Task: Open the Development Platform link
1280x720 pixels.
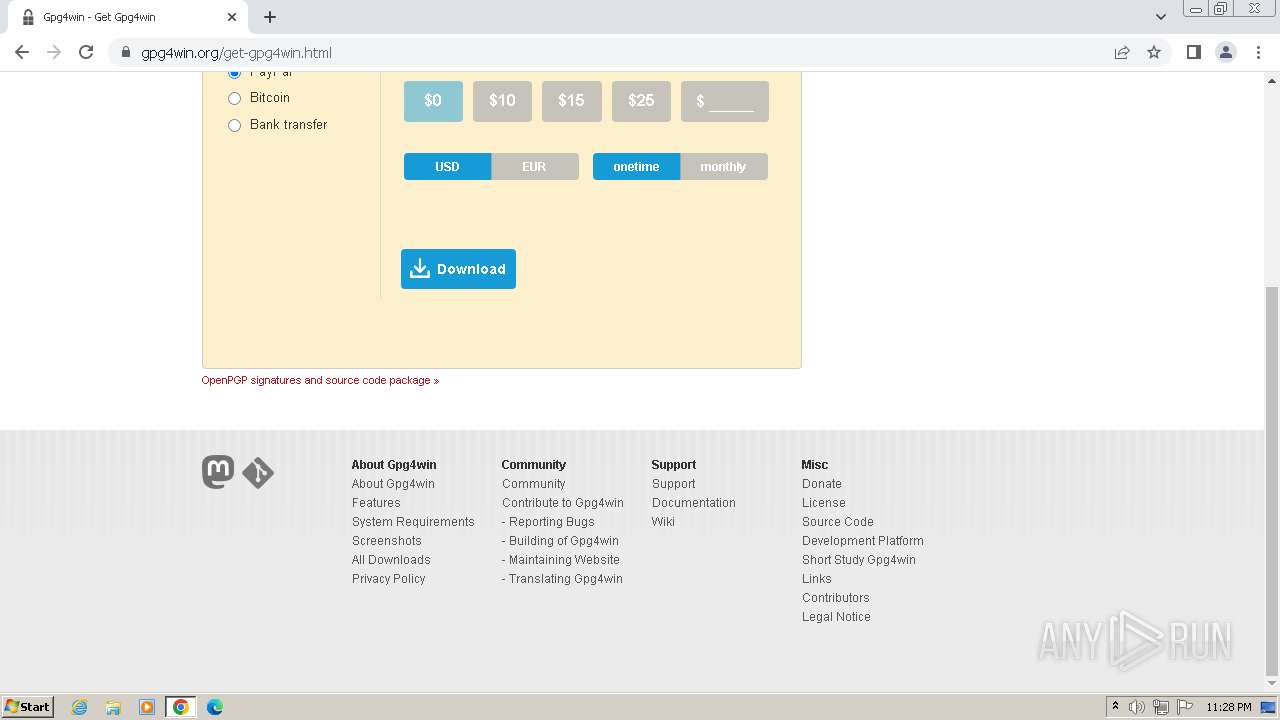Action: (863, 541)
